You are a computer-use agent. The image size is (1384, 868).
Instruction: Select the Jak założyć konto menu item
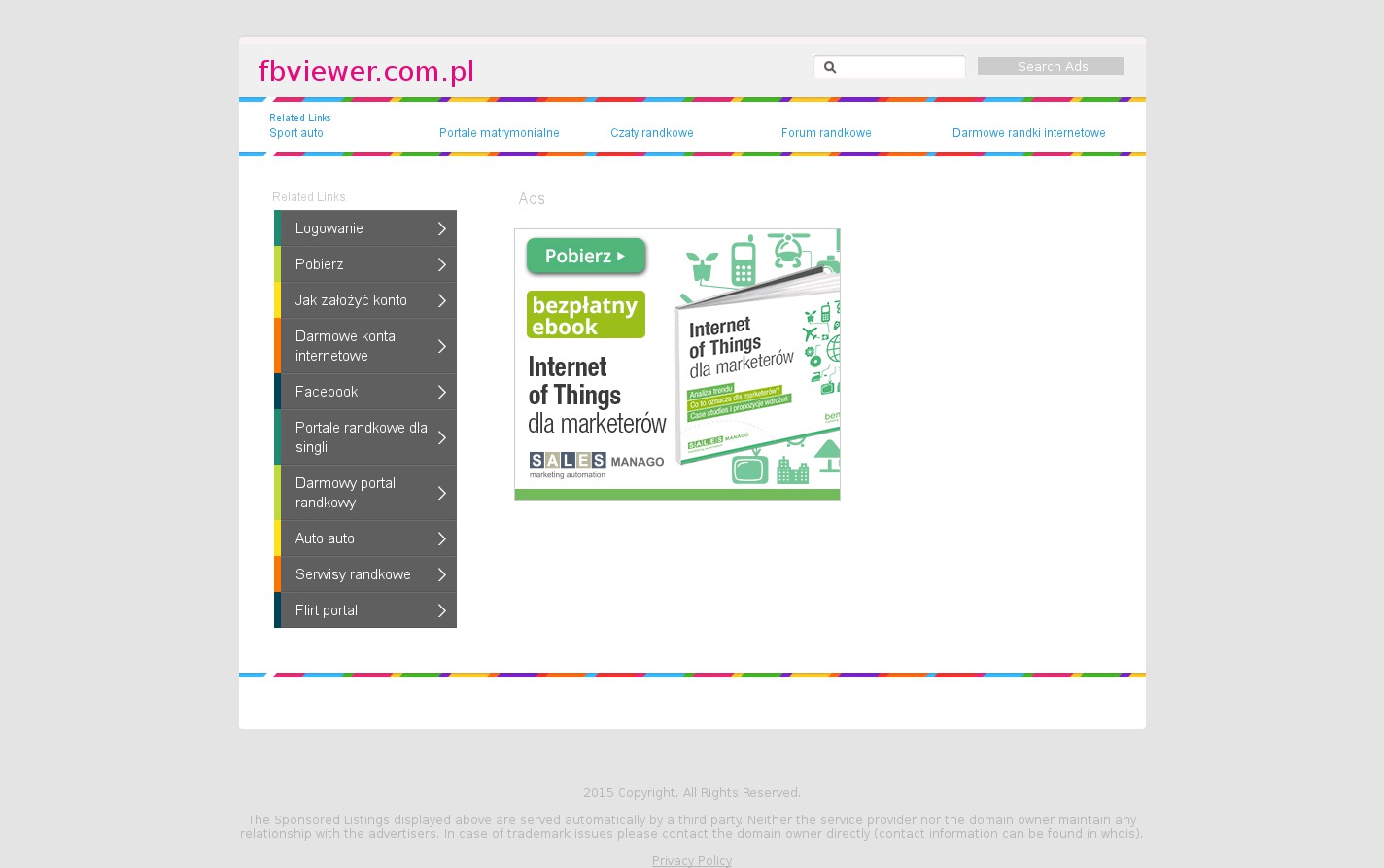[351, 300]
